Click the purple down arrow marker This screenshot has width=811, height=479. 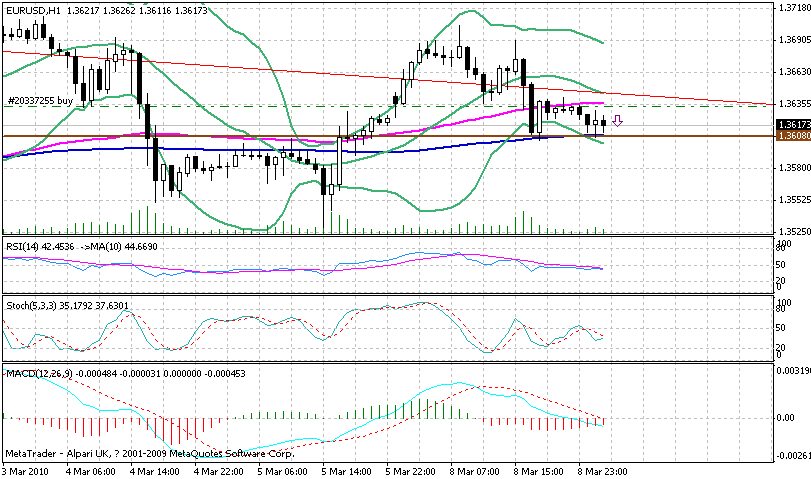(617, 121)
